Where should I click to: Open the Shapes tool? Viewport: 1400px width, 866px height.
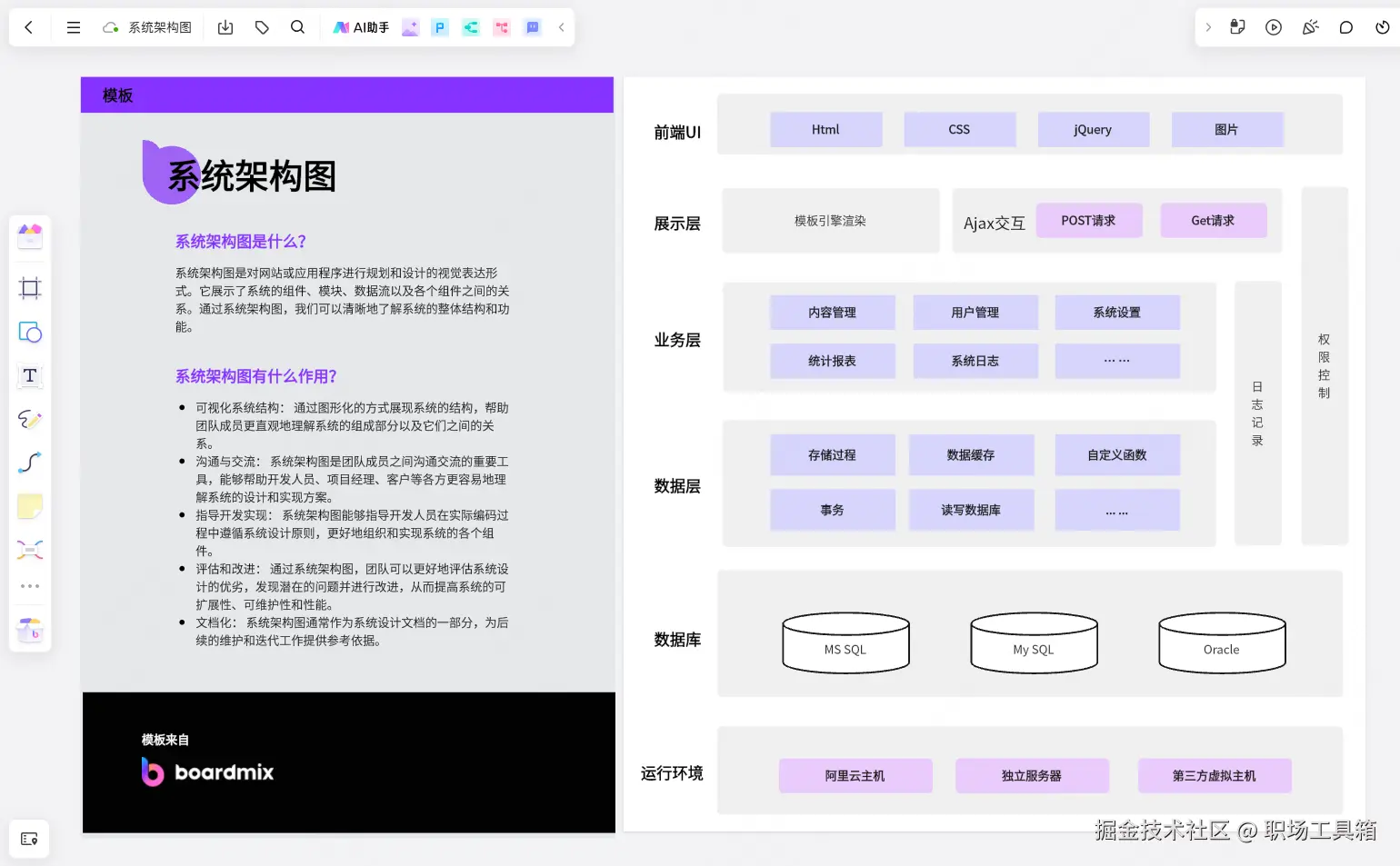pyautogui.click(x=30, y=332)
